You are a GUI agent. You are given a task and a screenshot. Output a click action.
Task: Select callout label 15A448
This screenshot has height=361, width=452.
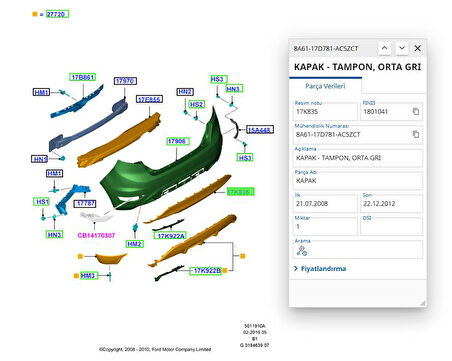(x=260, y=130)
